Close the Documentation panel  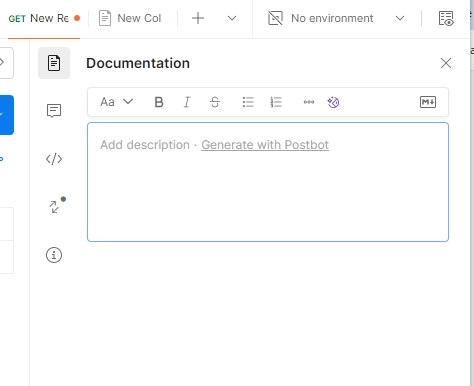(x=446, y=63)
